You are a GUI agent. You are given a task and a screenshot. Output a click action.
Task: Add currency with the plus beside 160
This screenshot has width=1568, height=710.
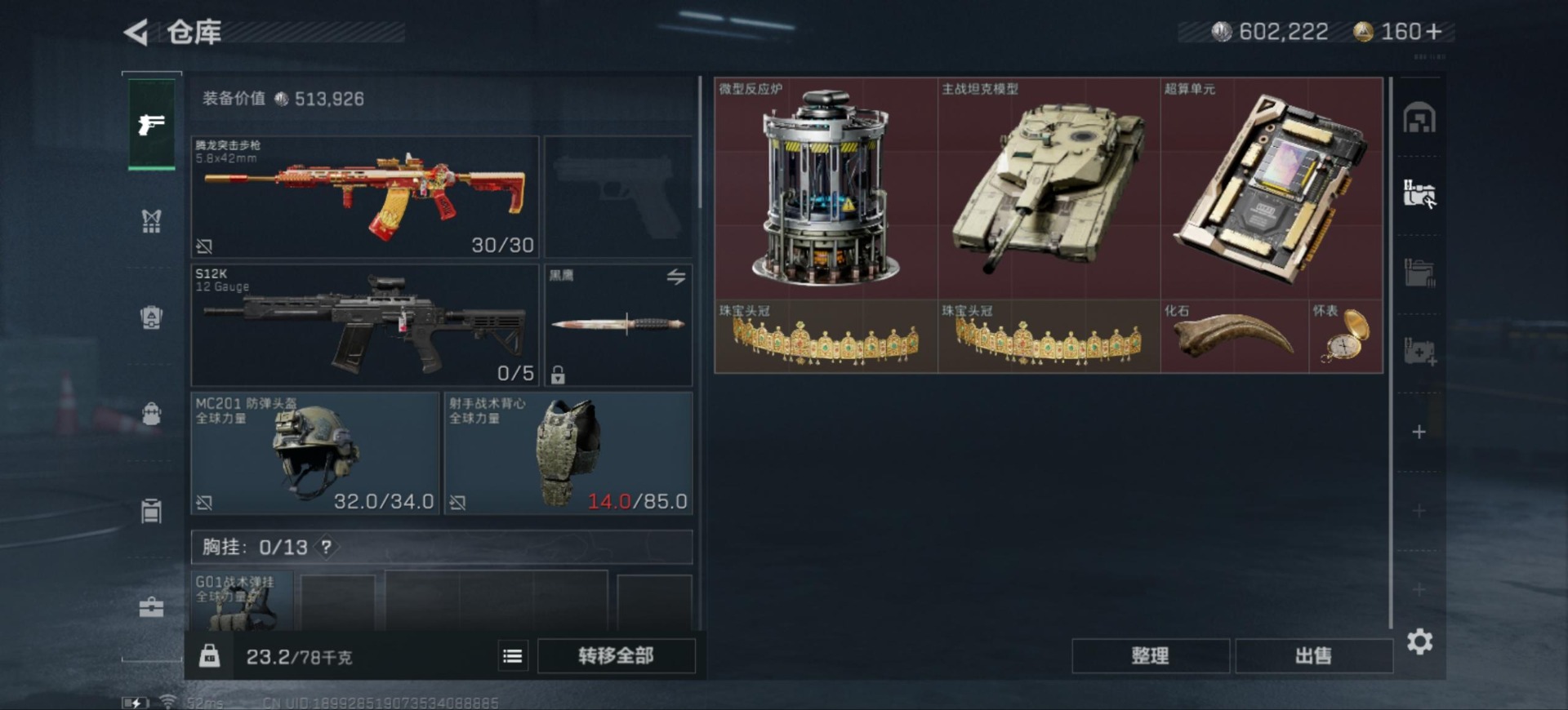click(1435, 32)
